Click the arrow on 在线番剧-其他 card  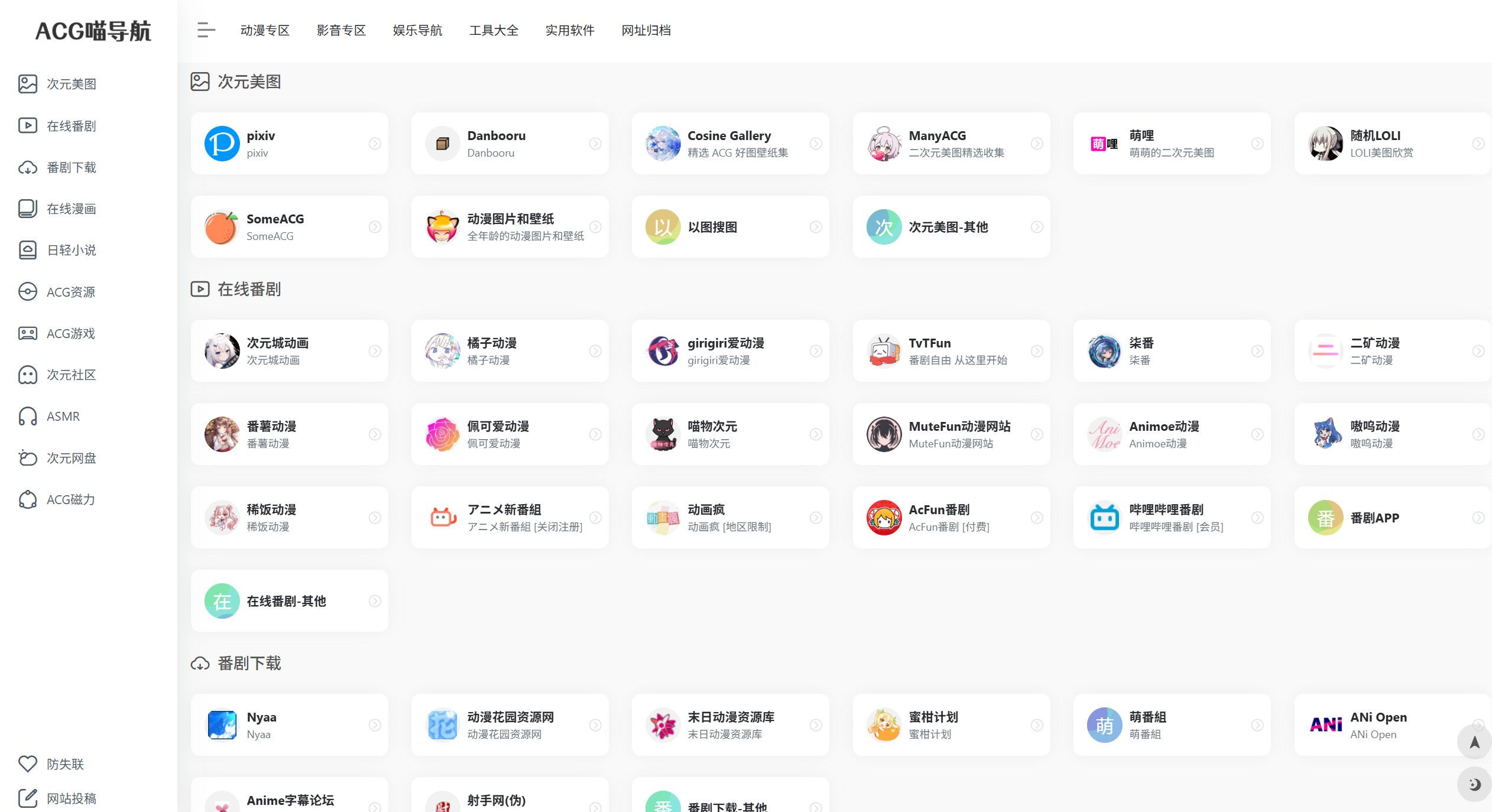pyautogui.click(x=375, y=601)
